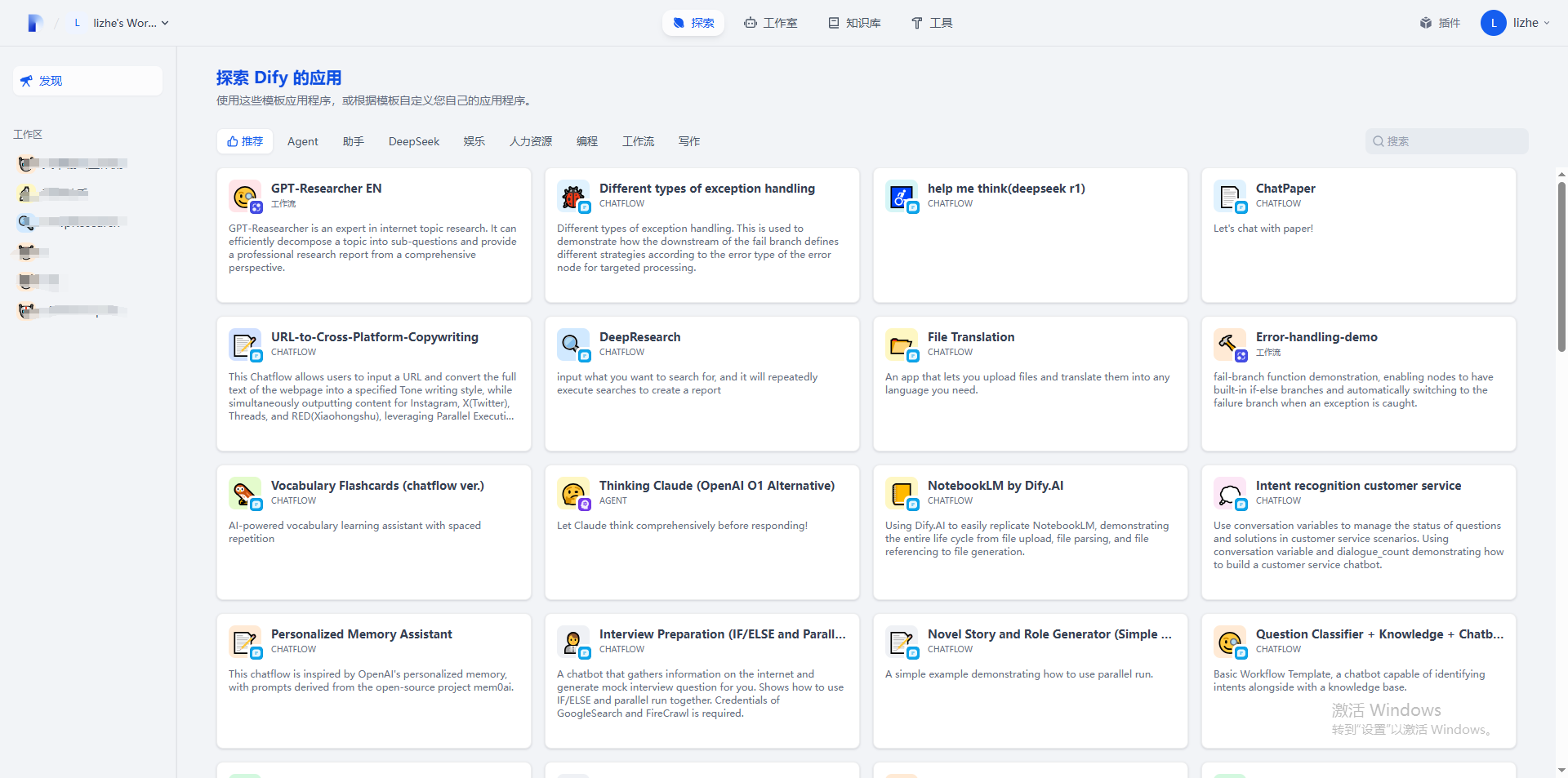Filter templates by 写作

(x=689, y=141)
